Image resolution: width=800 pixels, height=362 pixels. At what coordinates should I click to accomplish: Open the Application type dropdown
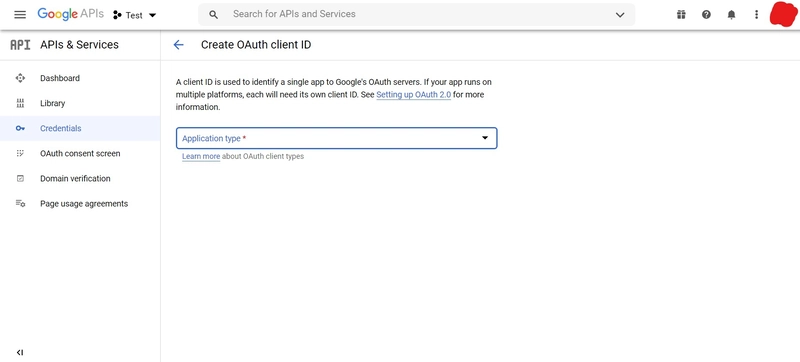point(337,138)
